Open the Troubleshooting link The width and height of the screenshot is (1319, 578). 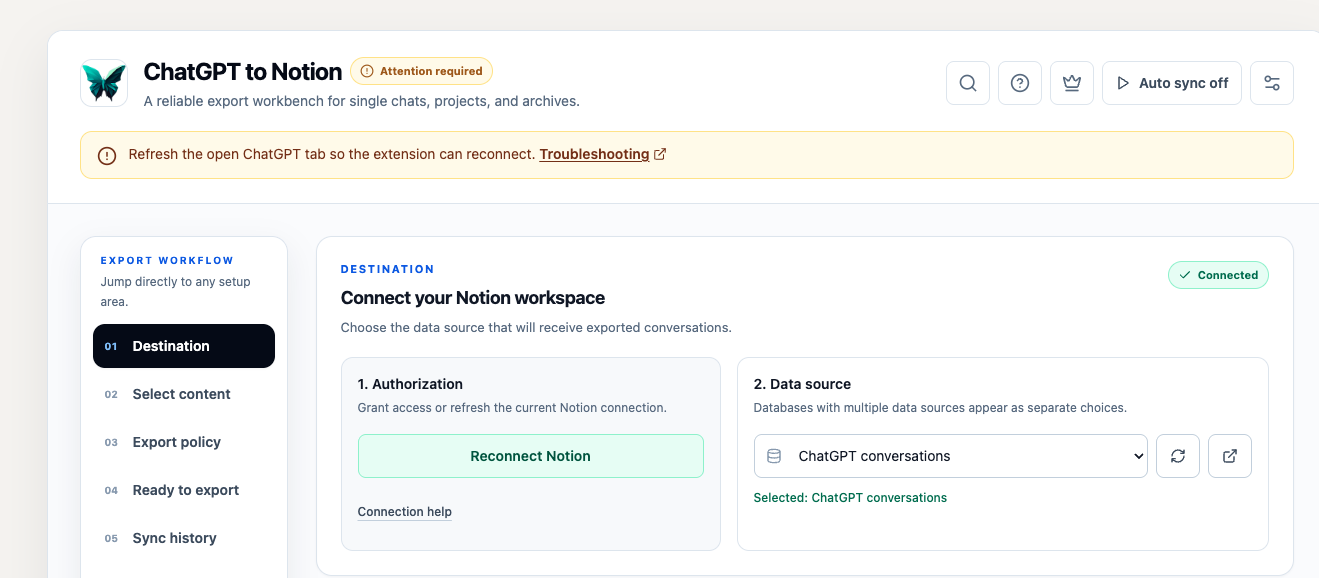603,155
